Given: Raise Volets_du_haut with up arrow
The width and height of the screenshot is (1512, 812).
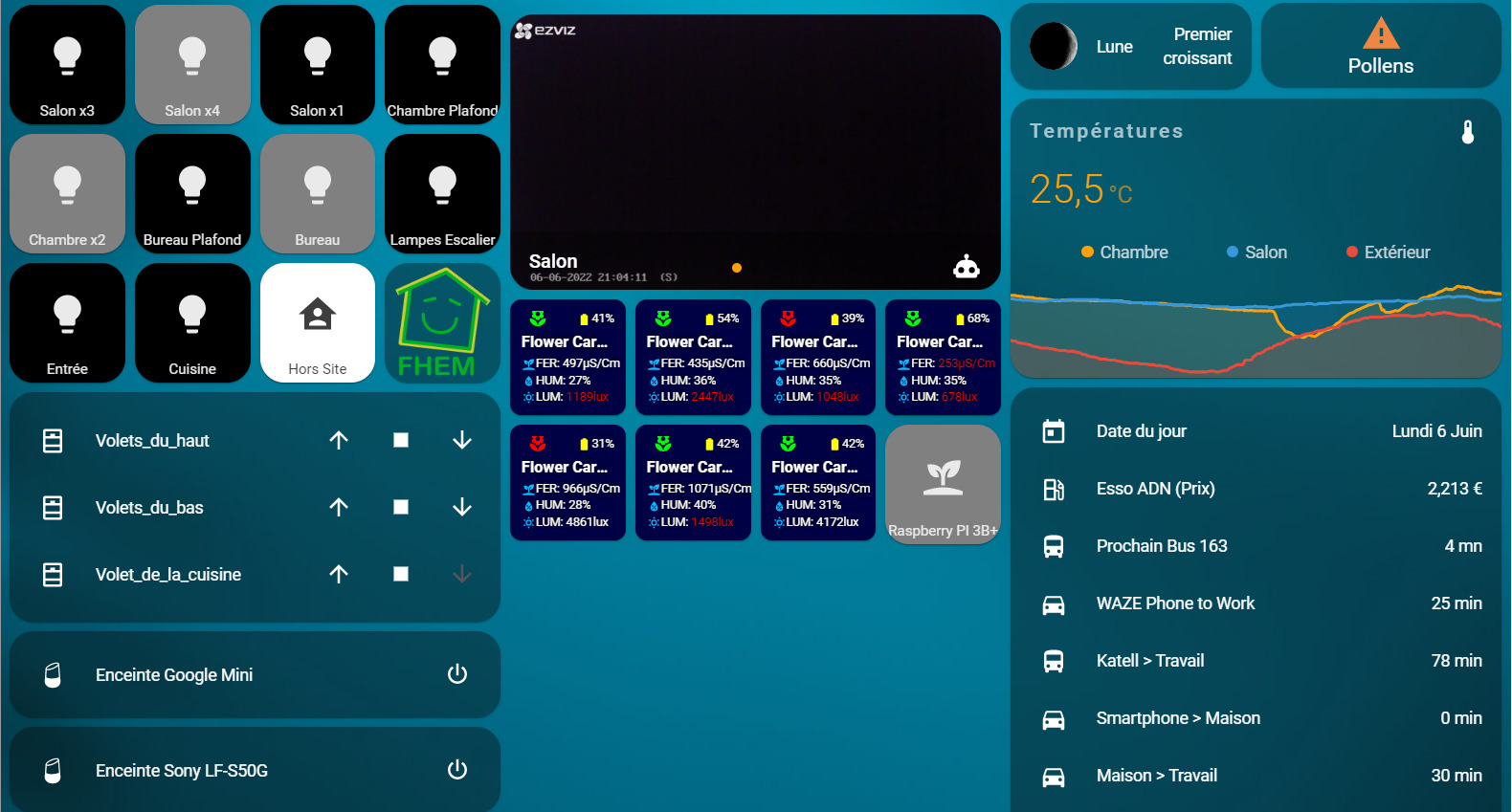Looking at the screenshot, I should click(x=339, y=440).
